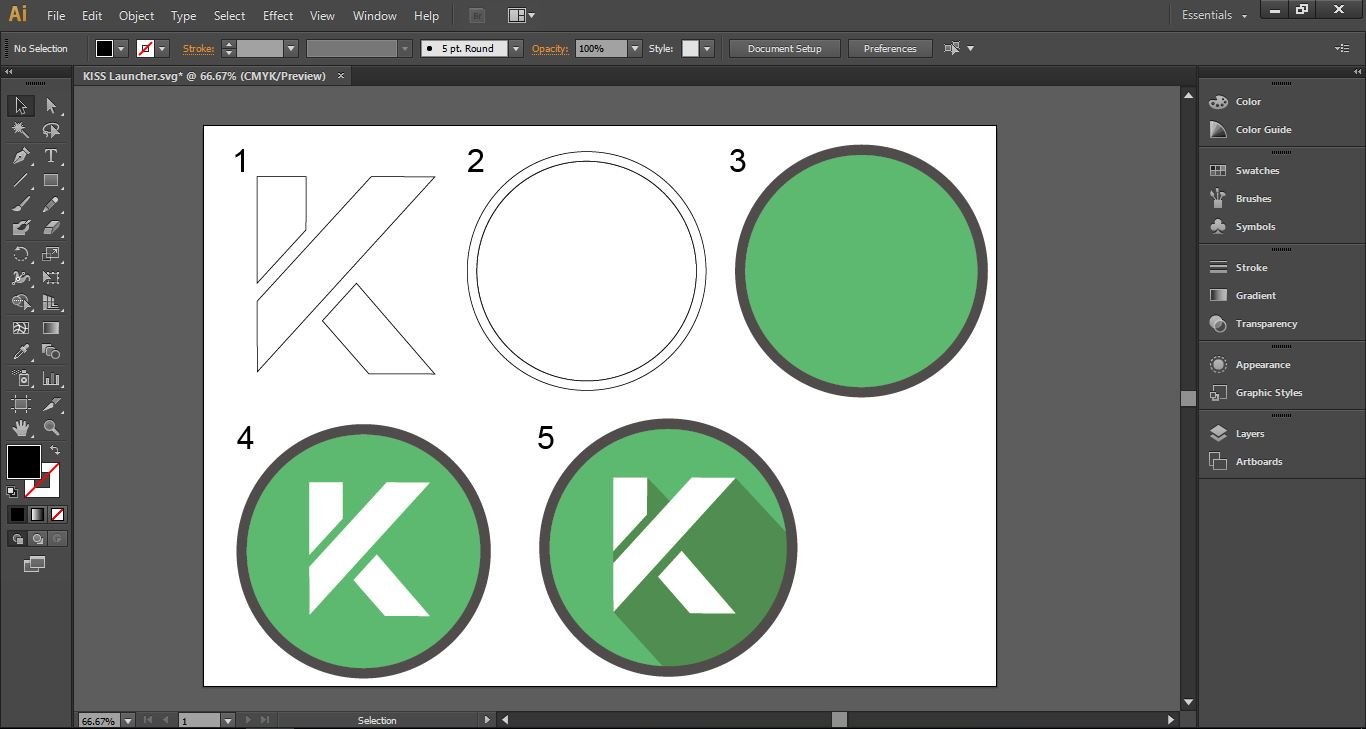Select the Mesh tool

click(x=21, y=327)
